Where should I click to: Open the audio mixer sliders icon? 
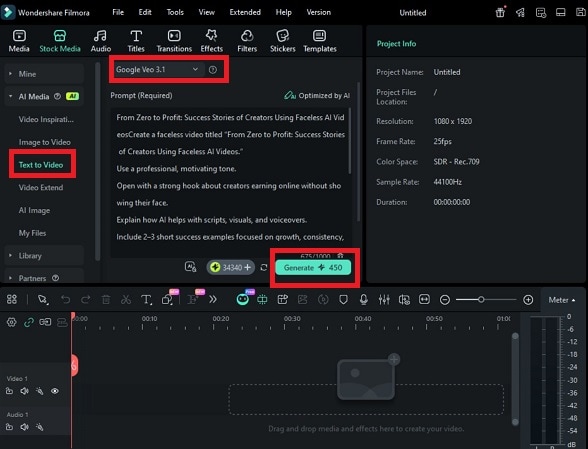point(384,299)
